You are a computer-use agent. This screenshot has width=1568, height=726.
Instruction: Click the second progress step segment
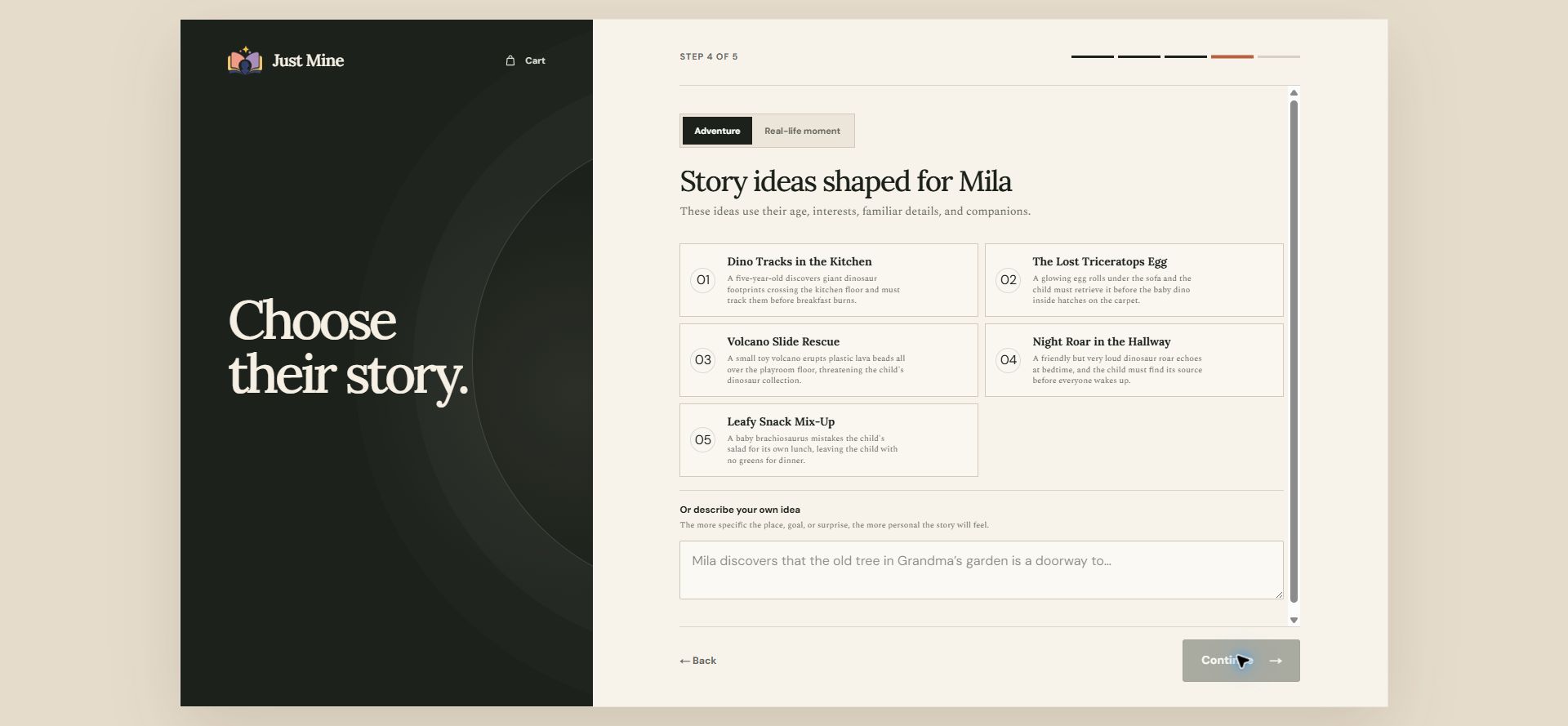coord(1139,56)
